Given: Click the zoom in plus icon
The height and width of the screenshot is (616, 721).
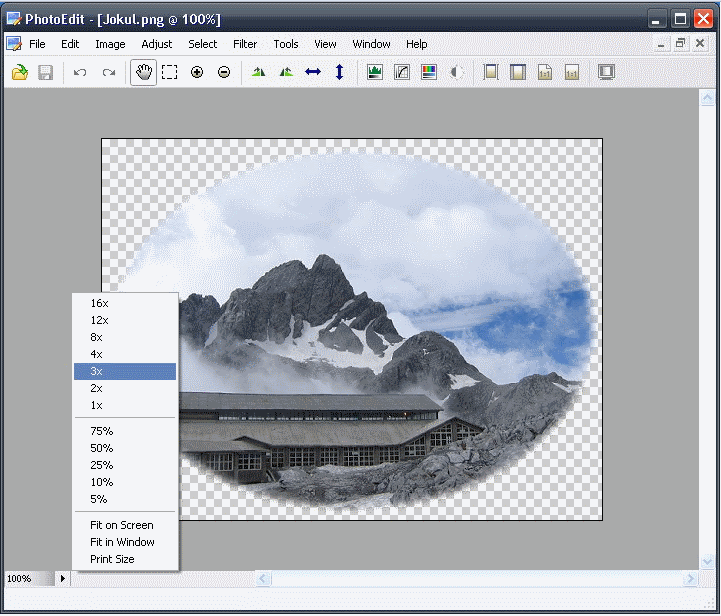Looking at the screenshot, I should tap(197, 72).
